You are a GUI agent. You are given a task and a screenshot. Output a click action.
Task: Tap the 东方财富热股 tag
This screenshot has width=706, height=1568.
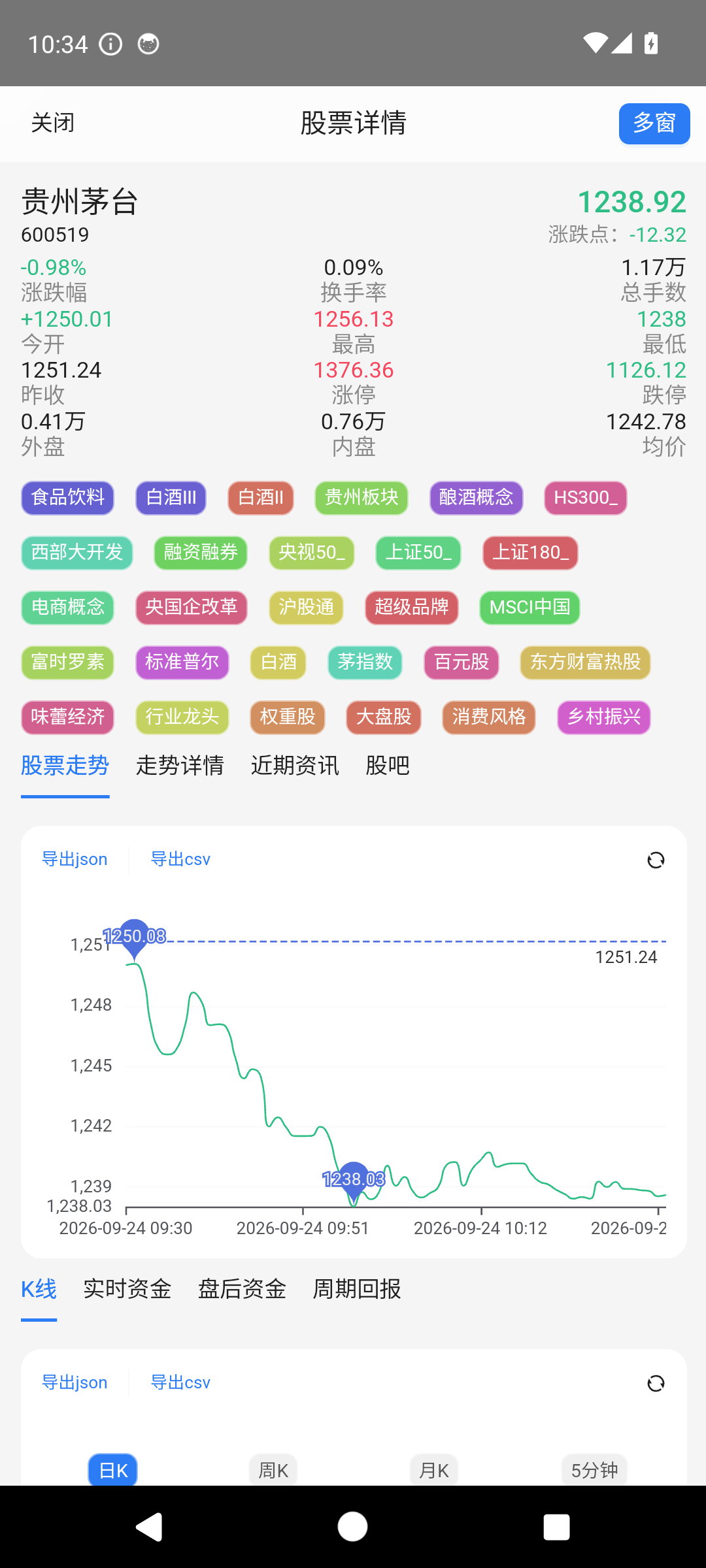(x=585, y=662)
